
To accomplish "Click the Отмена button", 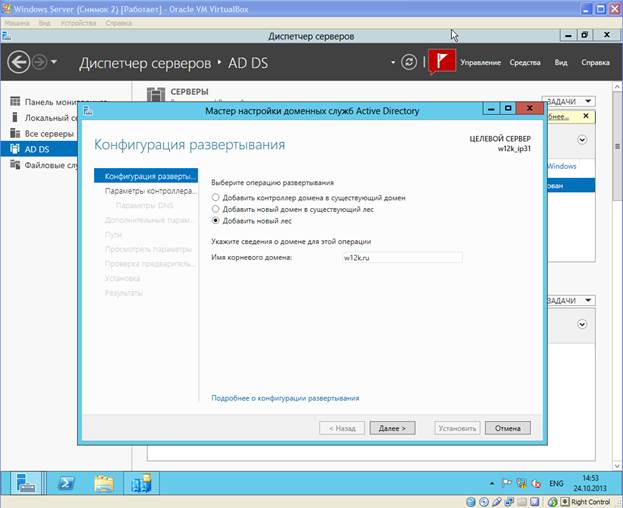I will click(507, 428).
